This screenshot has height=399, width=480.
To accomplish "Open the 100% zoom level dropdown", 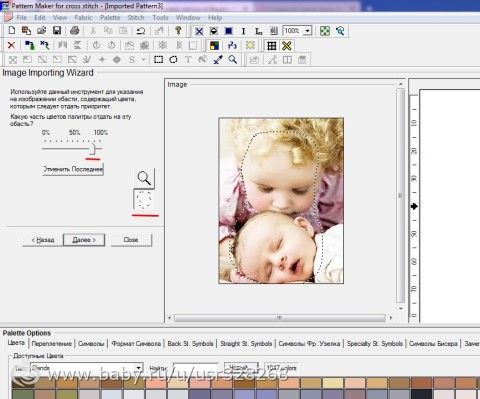I will coord(308,31).
